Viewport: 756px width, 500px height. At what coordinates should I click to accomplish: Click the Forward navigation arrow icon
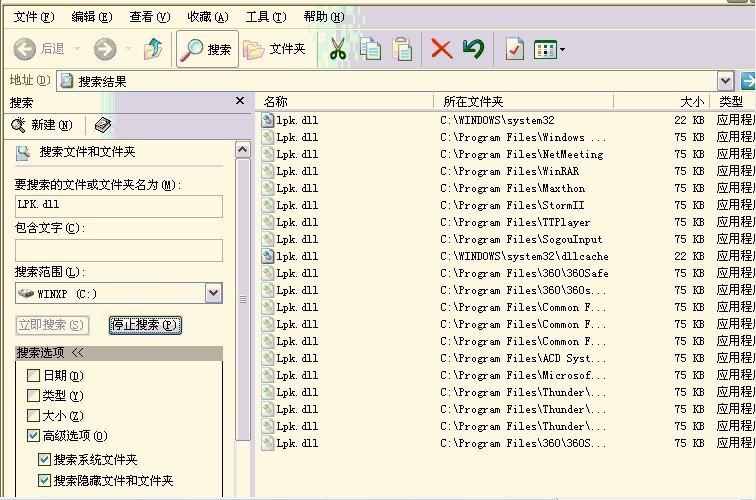click(x=105, y=49)
